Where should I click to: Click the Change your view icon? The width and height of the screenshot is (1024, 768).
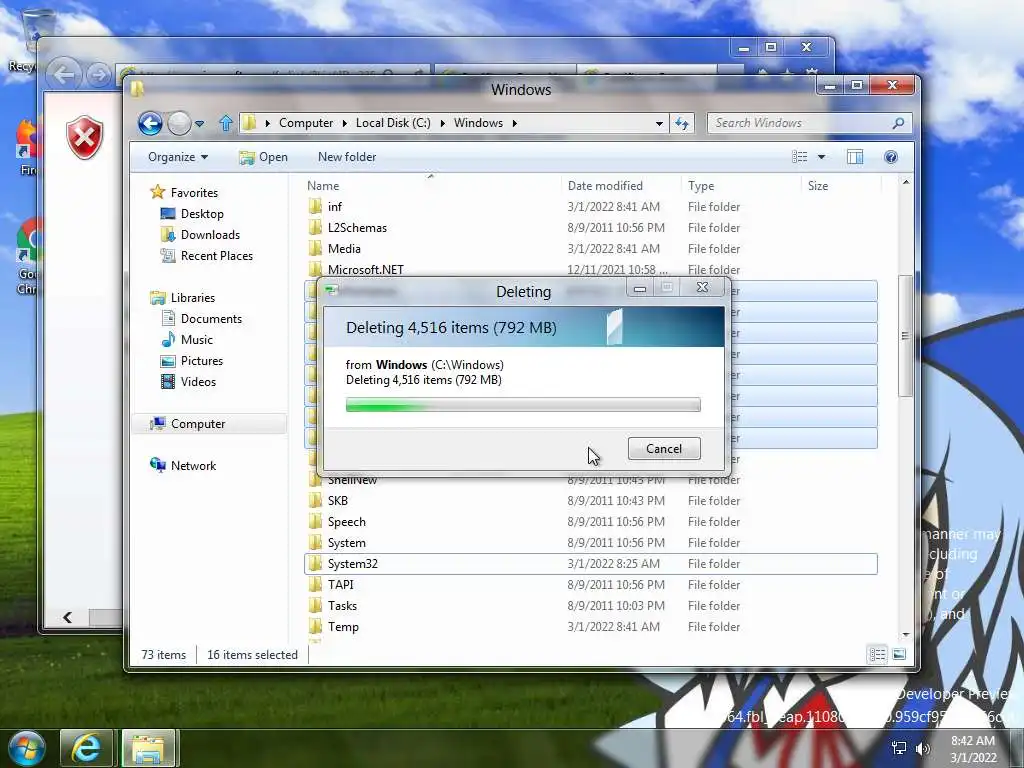point(800,157)
